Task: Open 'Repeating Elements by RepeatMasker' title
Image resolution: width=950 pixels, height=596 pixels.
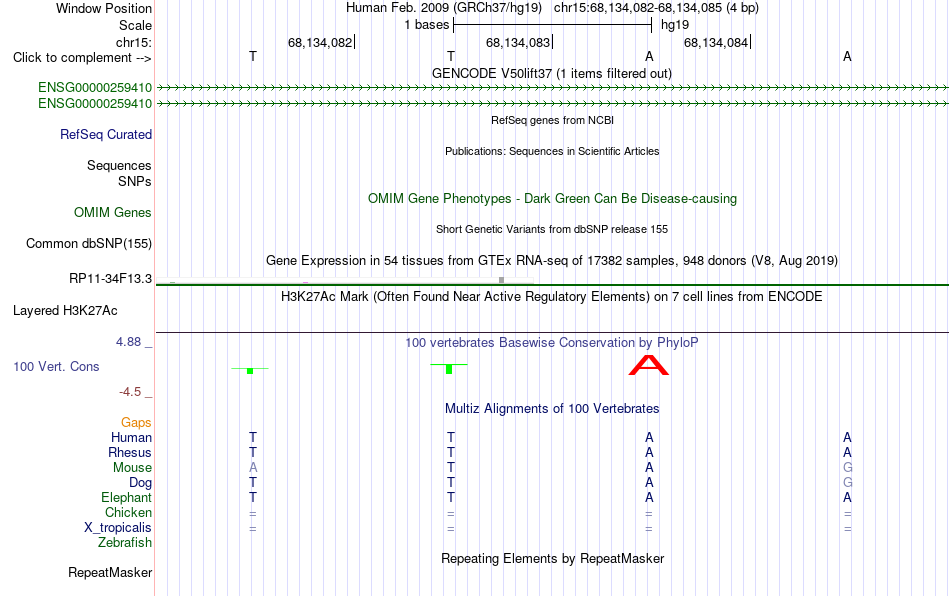Action: coord(553,558)
